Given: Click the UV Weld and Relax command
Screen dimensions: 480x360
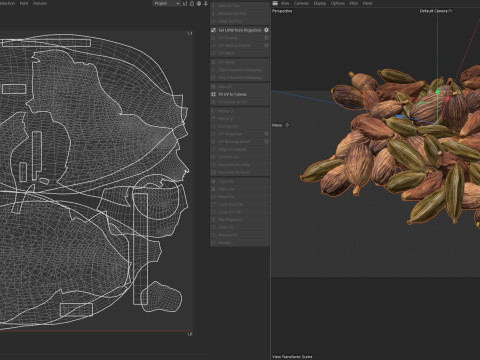Looking at the screenshot, I should 235,45.
